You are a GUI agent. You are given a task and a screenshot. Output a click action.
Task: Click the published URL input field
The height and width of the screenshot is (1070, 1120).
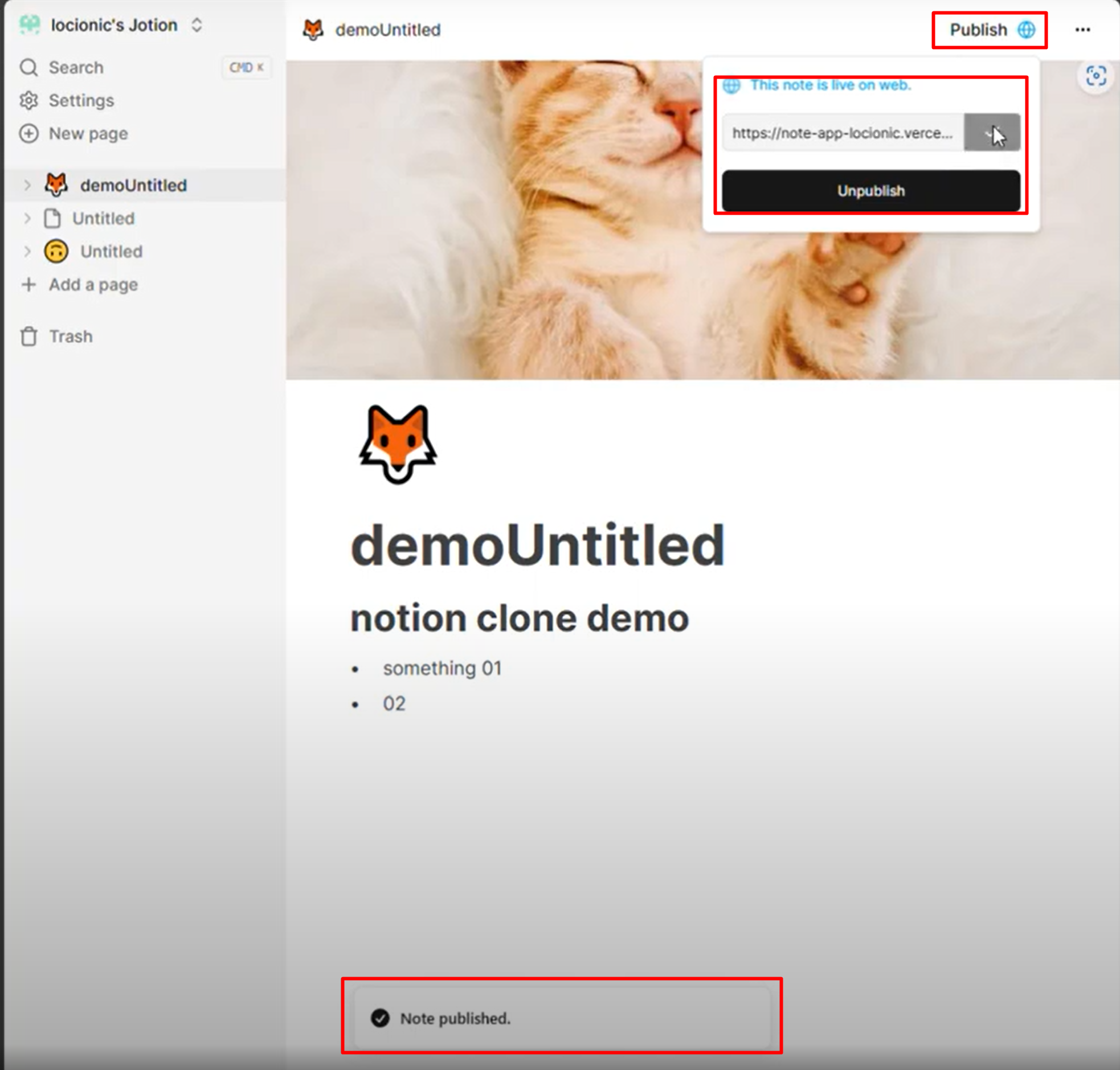click(x=843, y=133)
